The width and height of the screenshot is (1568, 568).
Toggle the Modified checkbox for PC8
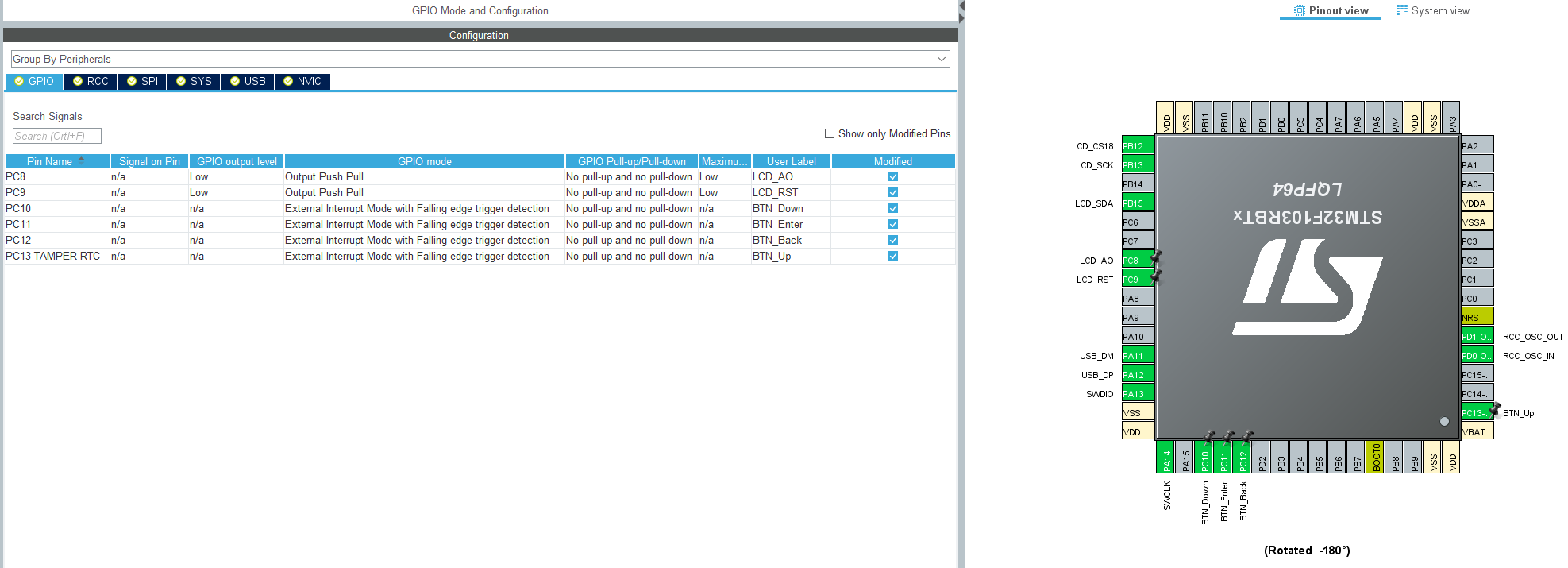pyautogui.click(x=893, y=176)
